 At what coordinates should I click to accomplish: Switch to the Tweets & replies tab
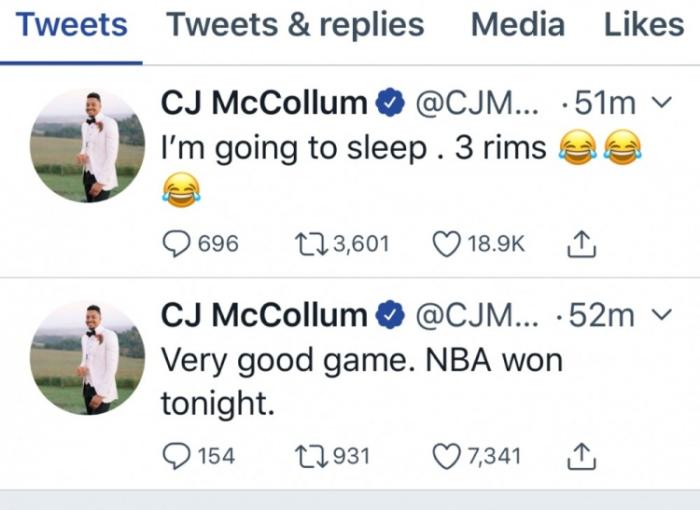(295, 25)
